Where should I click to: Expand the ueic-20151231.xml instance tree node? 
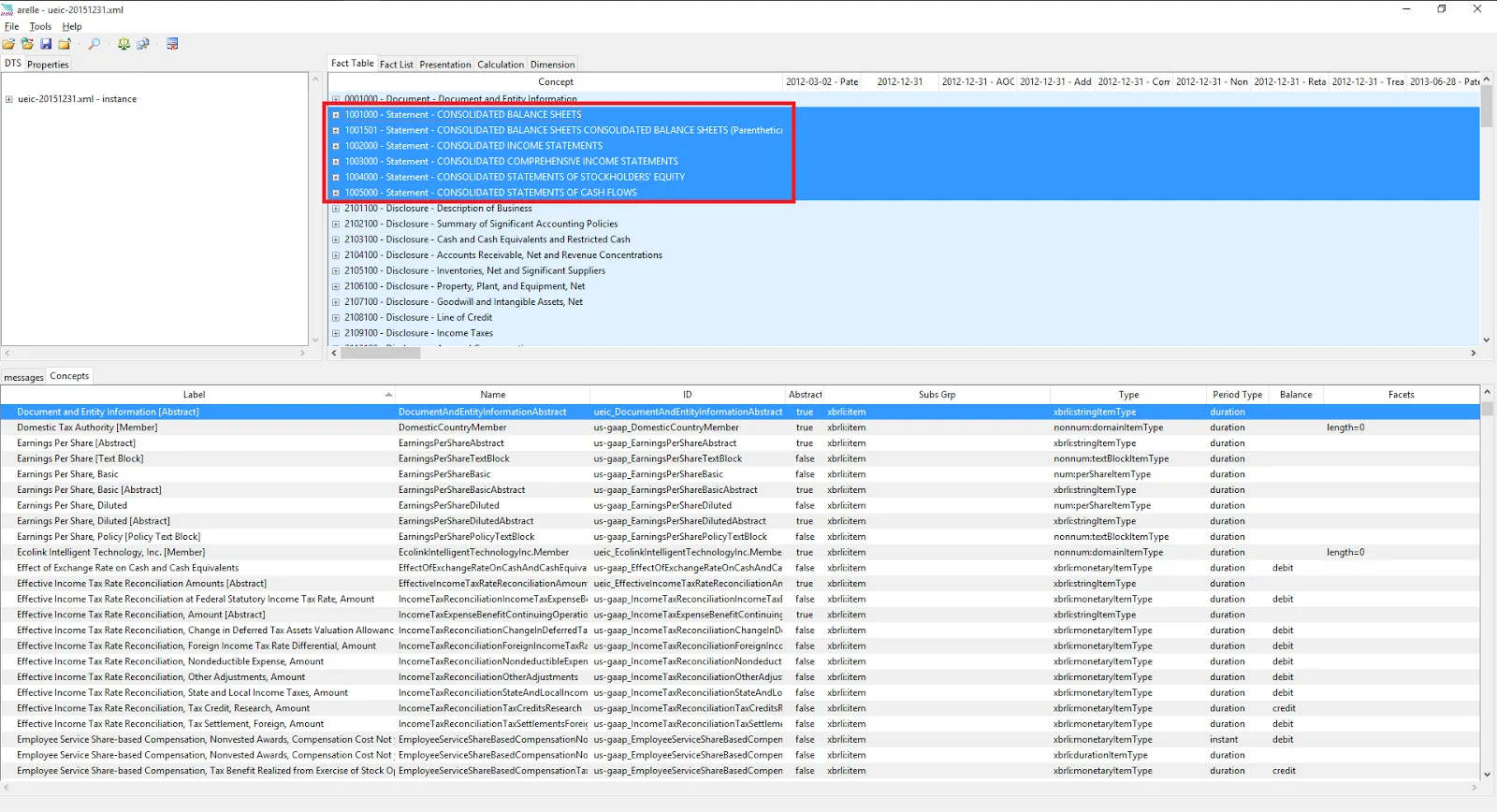(x=9, y=99)
